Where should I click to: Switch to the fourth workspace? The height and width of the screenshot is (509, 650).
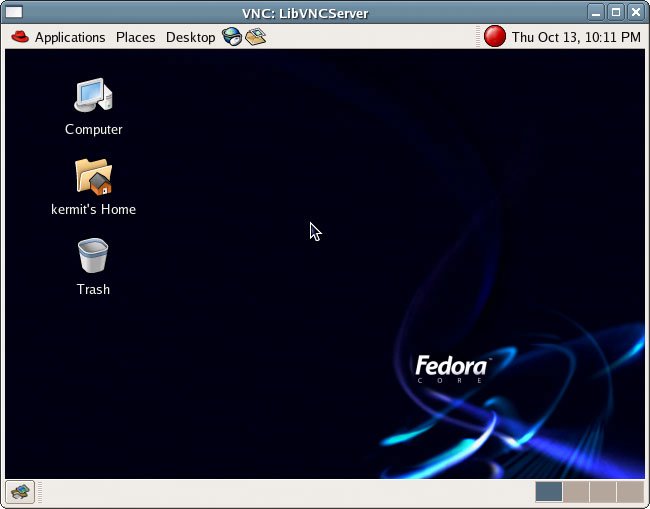point(630,491)
